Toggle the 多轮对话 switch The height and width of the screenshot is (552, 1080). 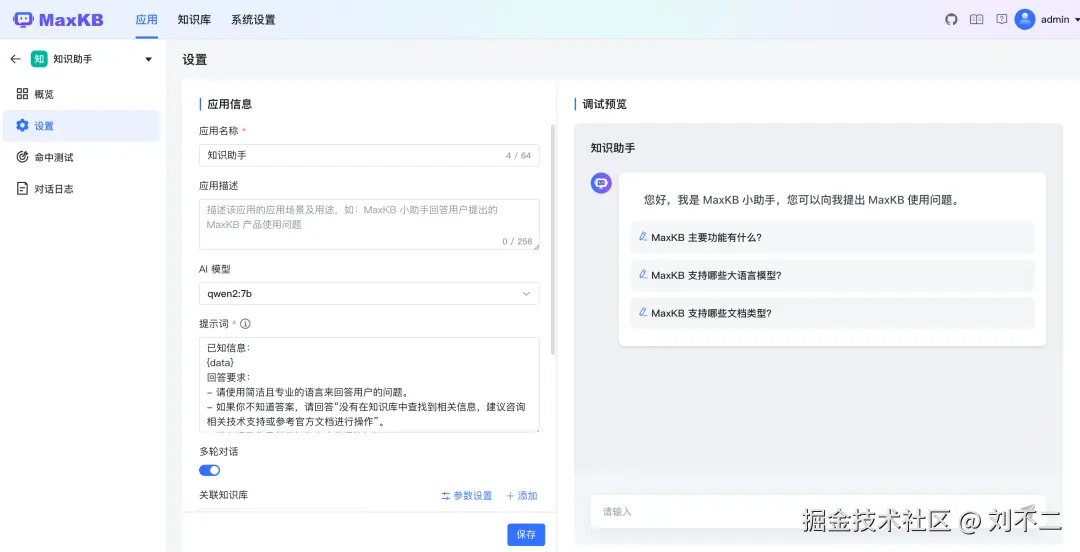click(209, 470)
